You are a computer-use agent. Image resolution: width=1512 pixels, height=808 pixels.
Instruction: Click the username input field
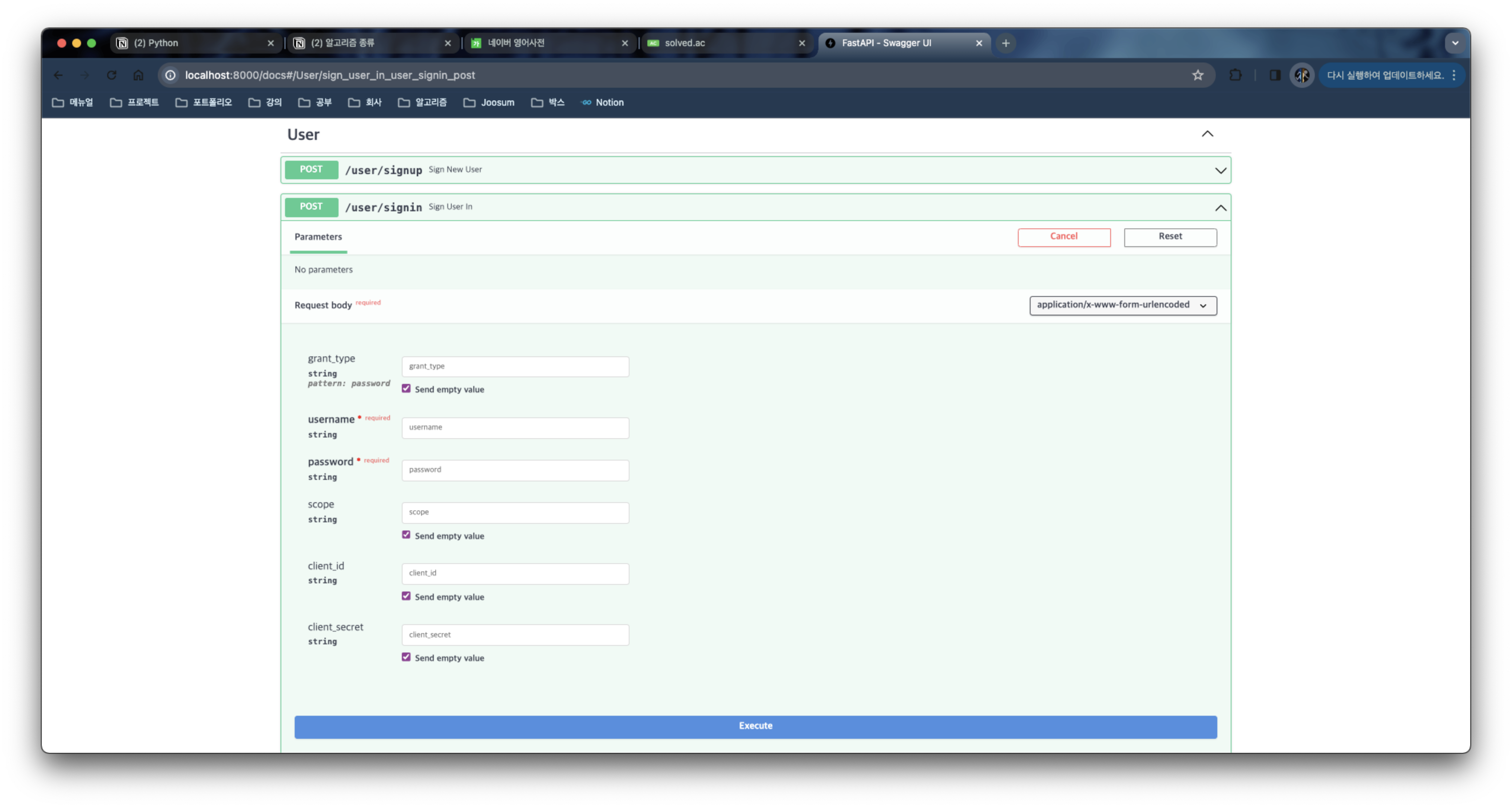(x=515, y=428)
